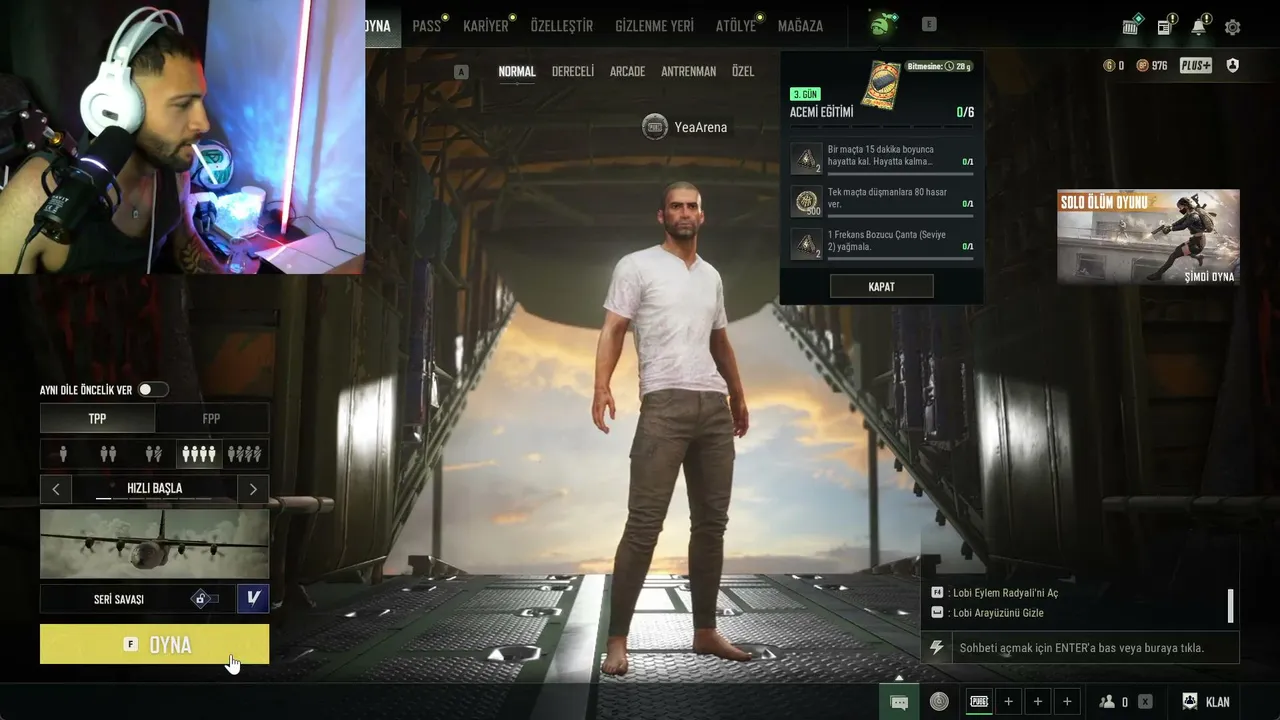Toggle the Seri Savaşı lock switch
Viewport: 1280px width, 720px height.
205,599
